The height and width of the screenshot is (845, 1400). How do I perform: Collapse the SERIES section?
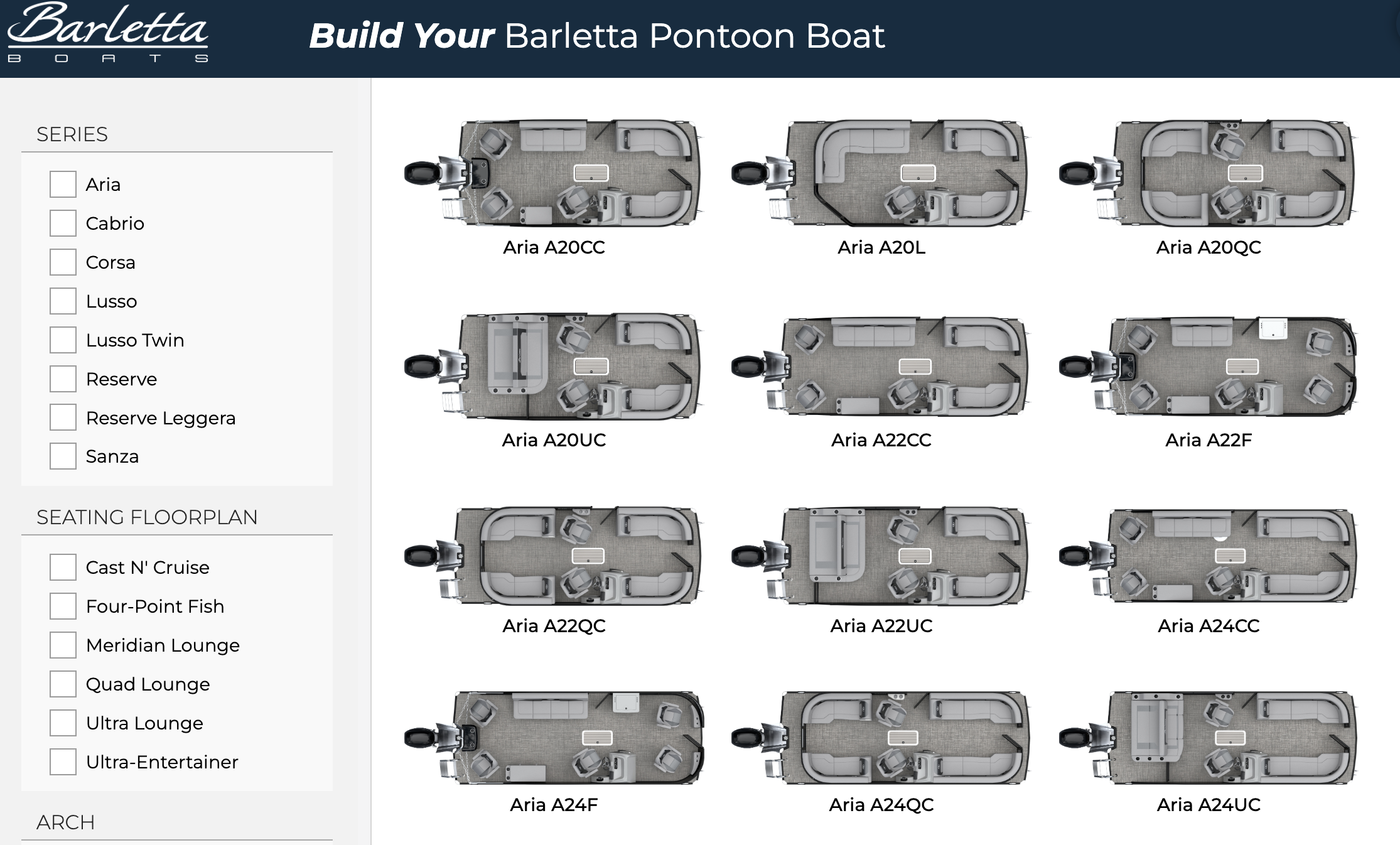[72, 134]
